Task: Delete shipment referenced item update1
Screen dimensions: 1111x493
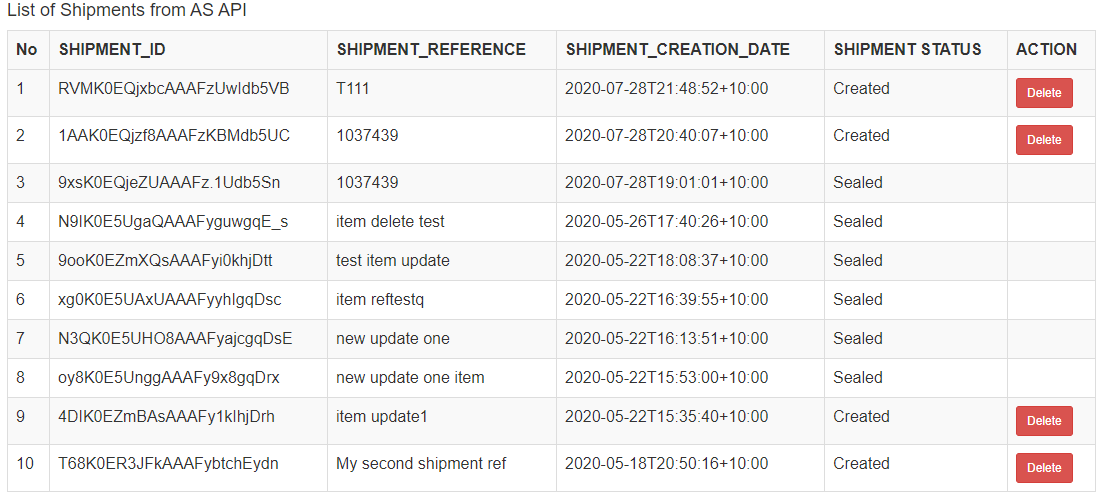Action: click(1044, 421)
